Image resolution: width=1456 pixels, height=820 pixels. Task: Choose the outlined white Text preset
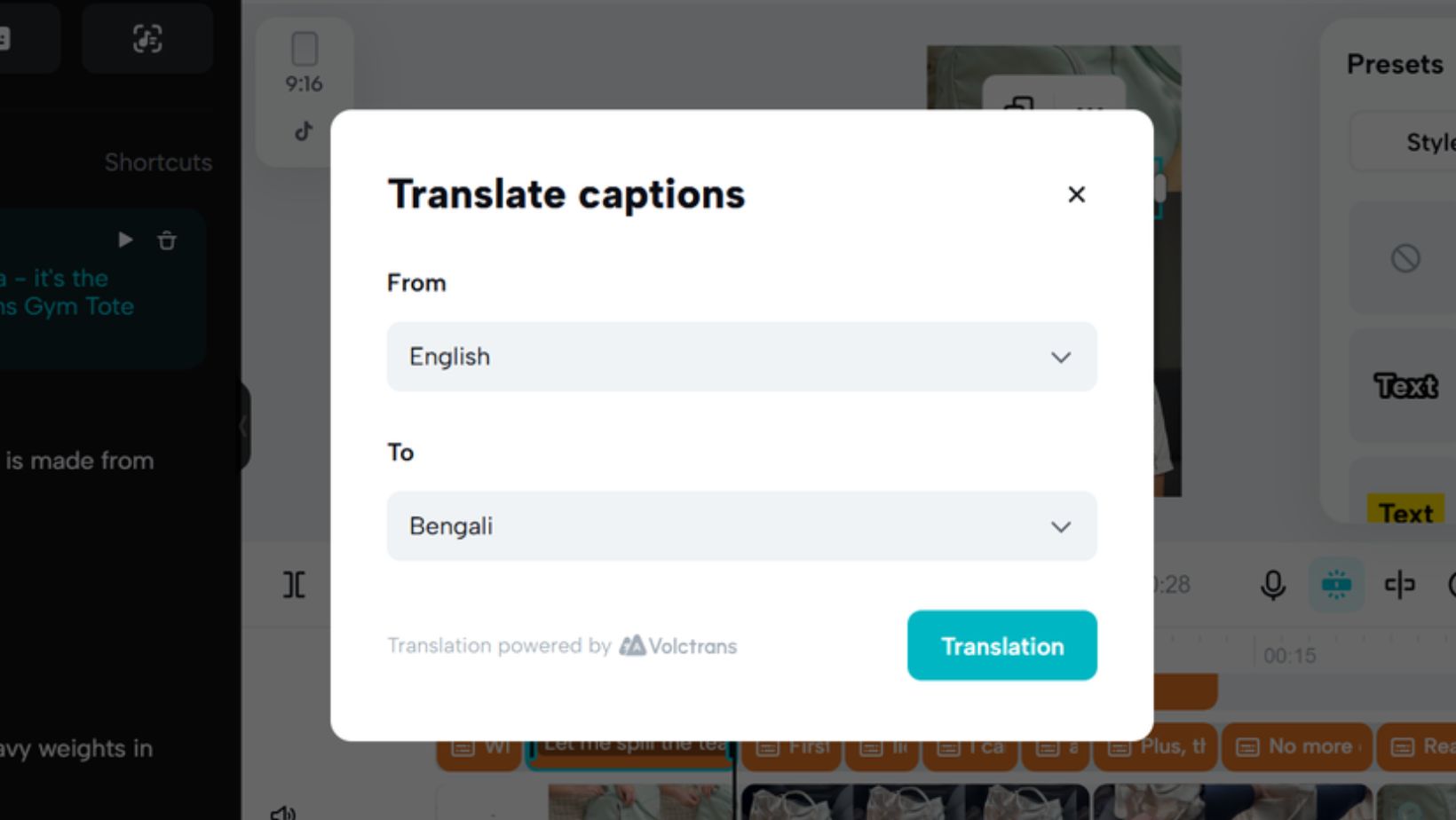pyautogui.click(x=1405, y=386)
